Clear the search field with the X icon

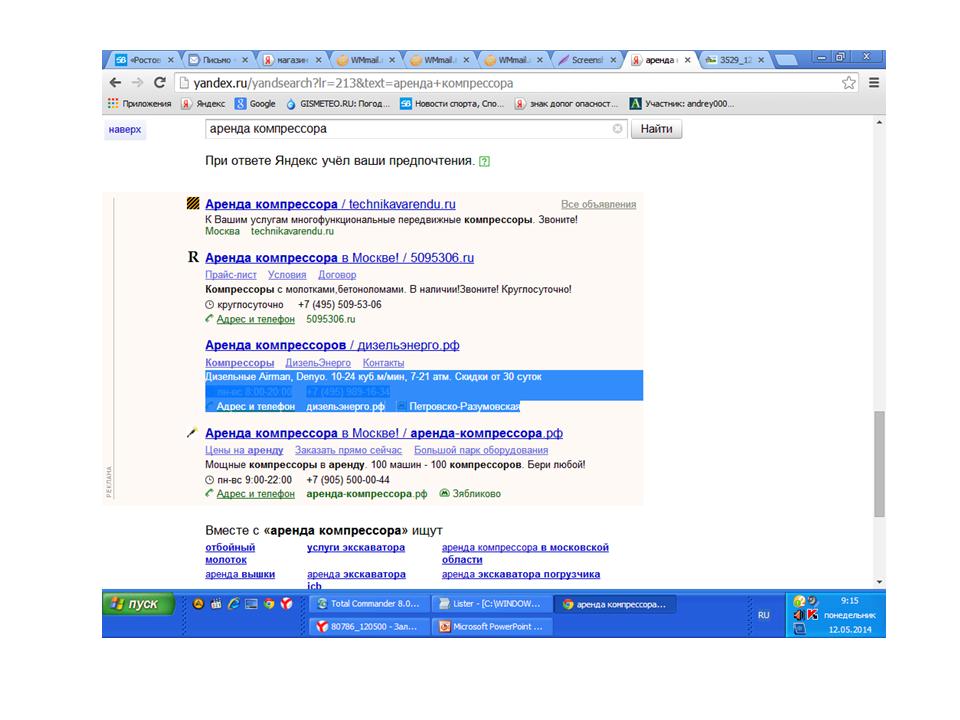617,129
